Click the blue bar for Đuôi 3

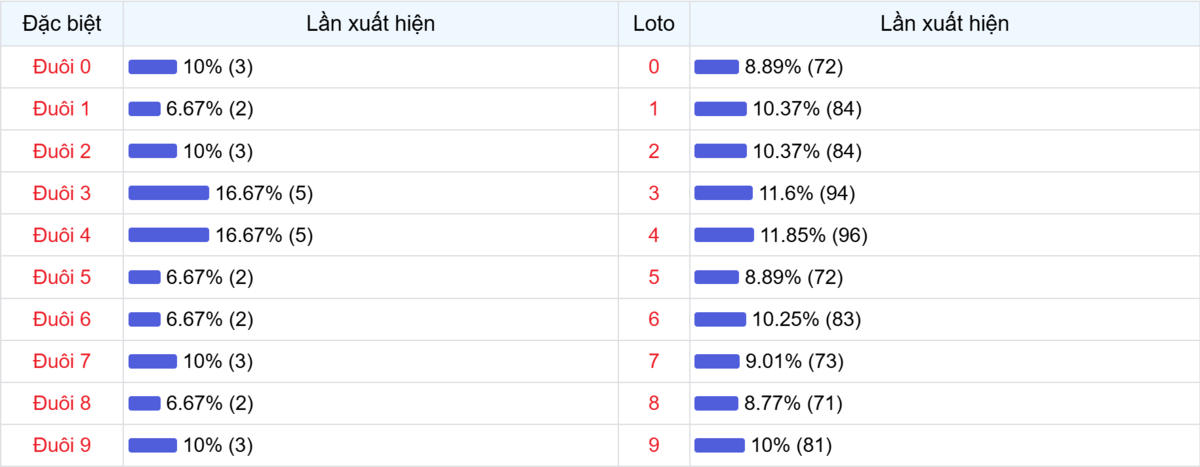(169, 193)
